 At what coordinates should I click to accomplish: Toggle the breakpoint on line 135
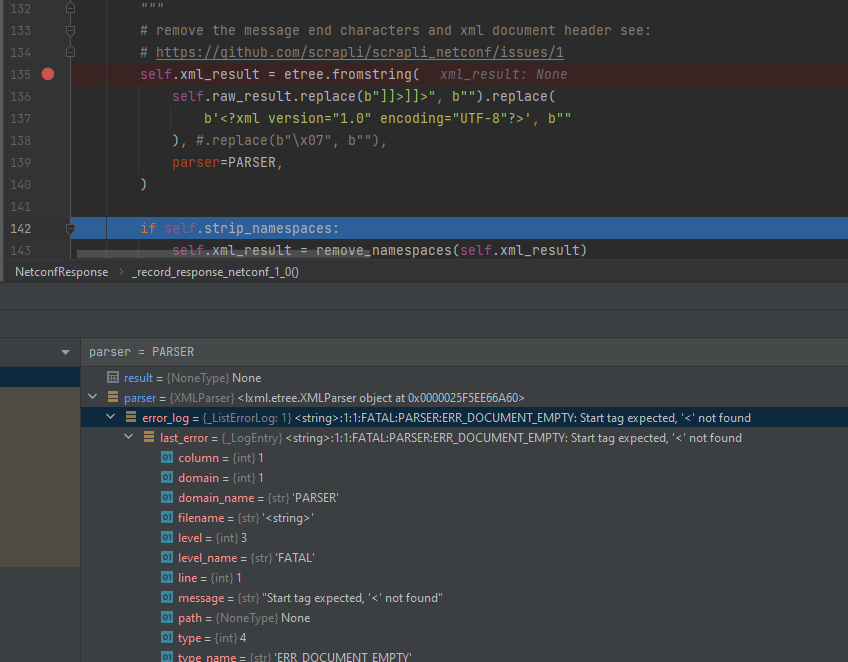click(47, 74)
